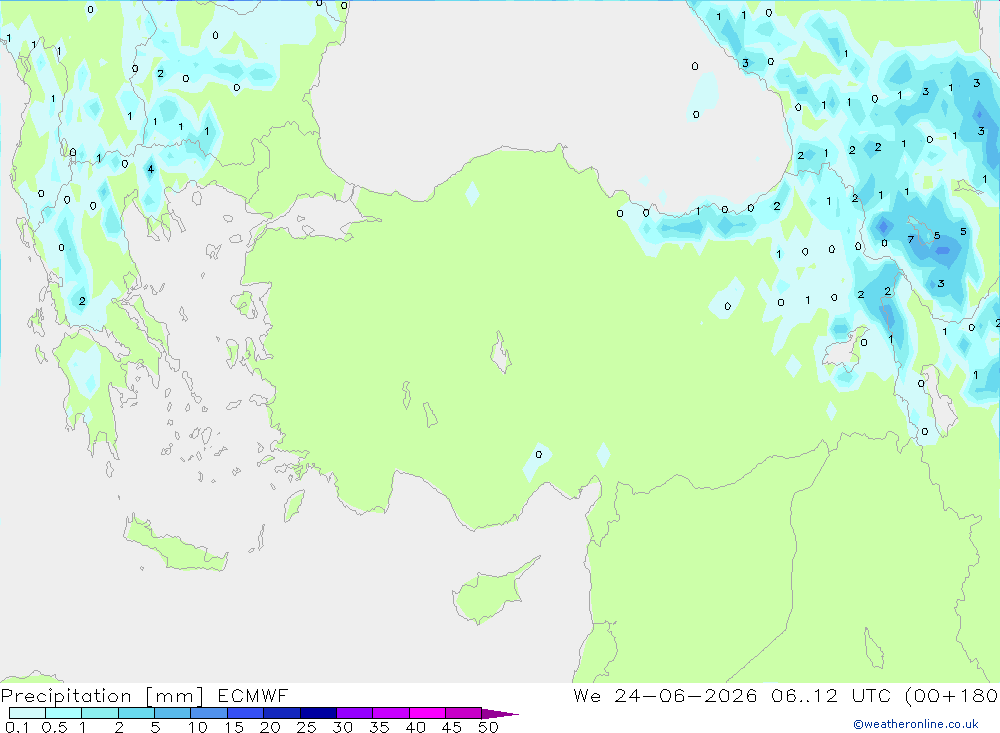
Task: Click the 10–15 mm legend swatch
Action: coord(209,713)
